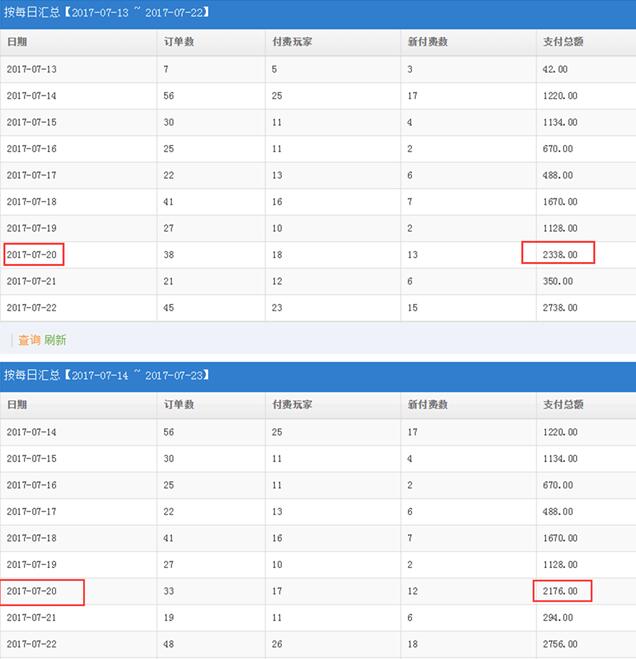Viewport: 636px width, 659px height.
Task: Select payment total 2756.00
Action: [560, 644]
